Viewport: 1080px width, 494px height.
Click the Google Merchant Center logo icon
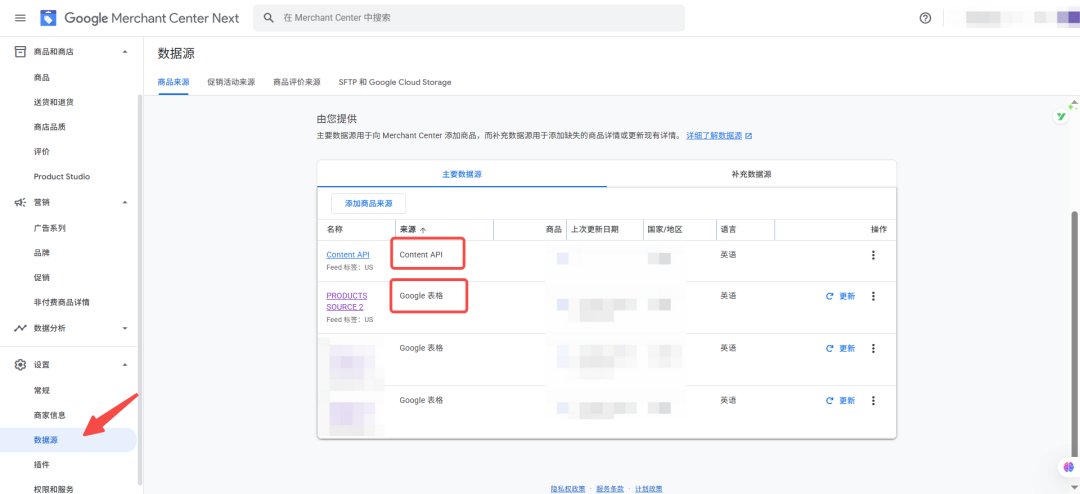click(48, 18)
